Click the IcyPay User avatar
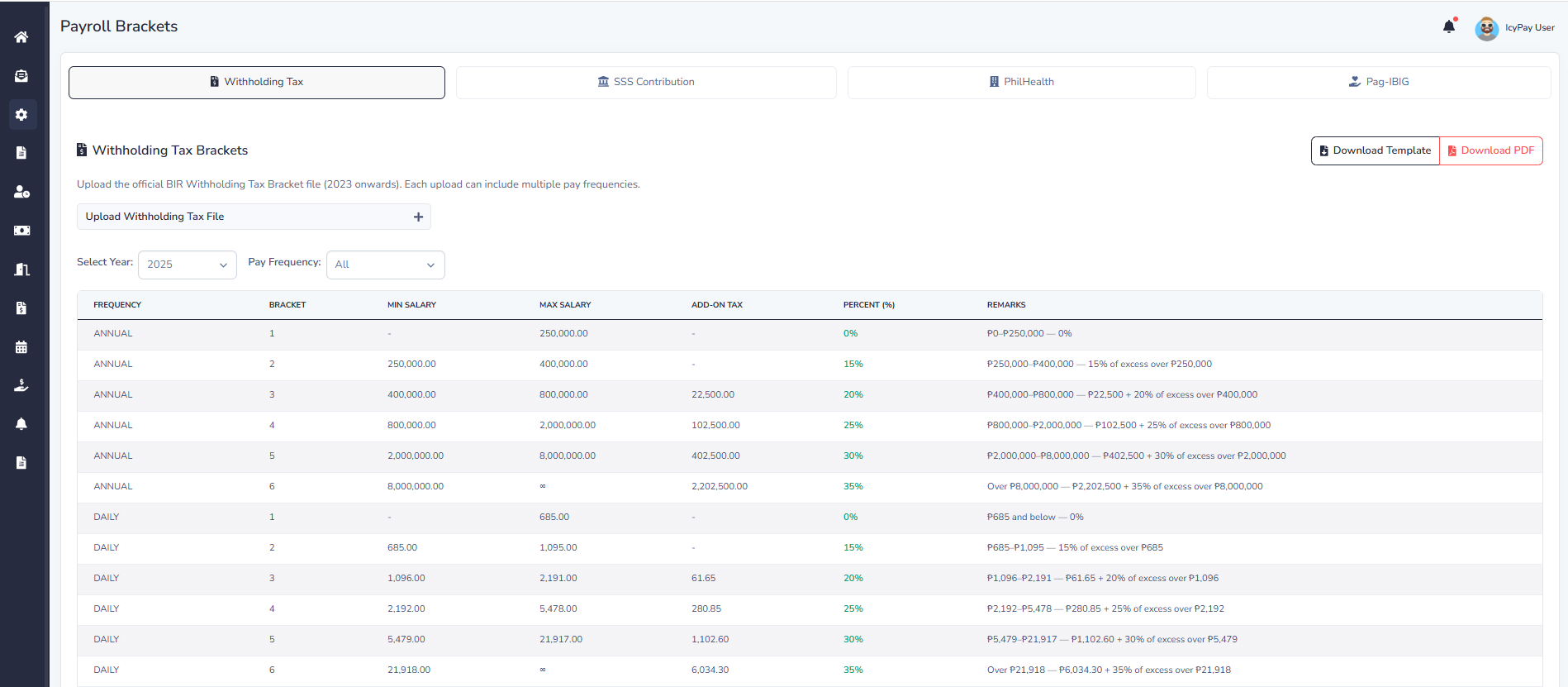 click(1487, 28)
